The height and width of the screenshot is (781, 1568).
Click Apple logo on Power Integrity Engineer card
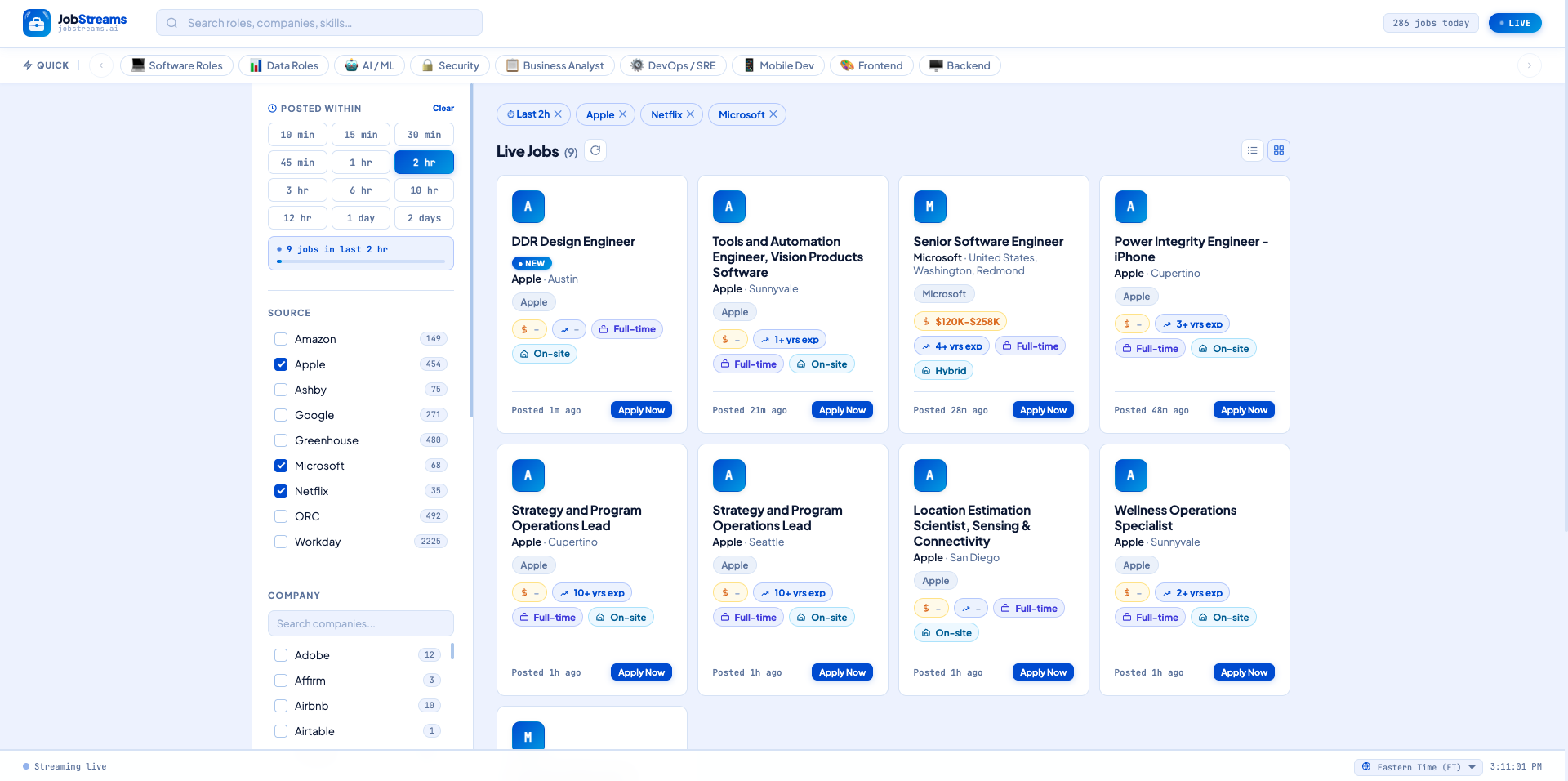(x=1131, y=207)
